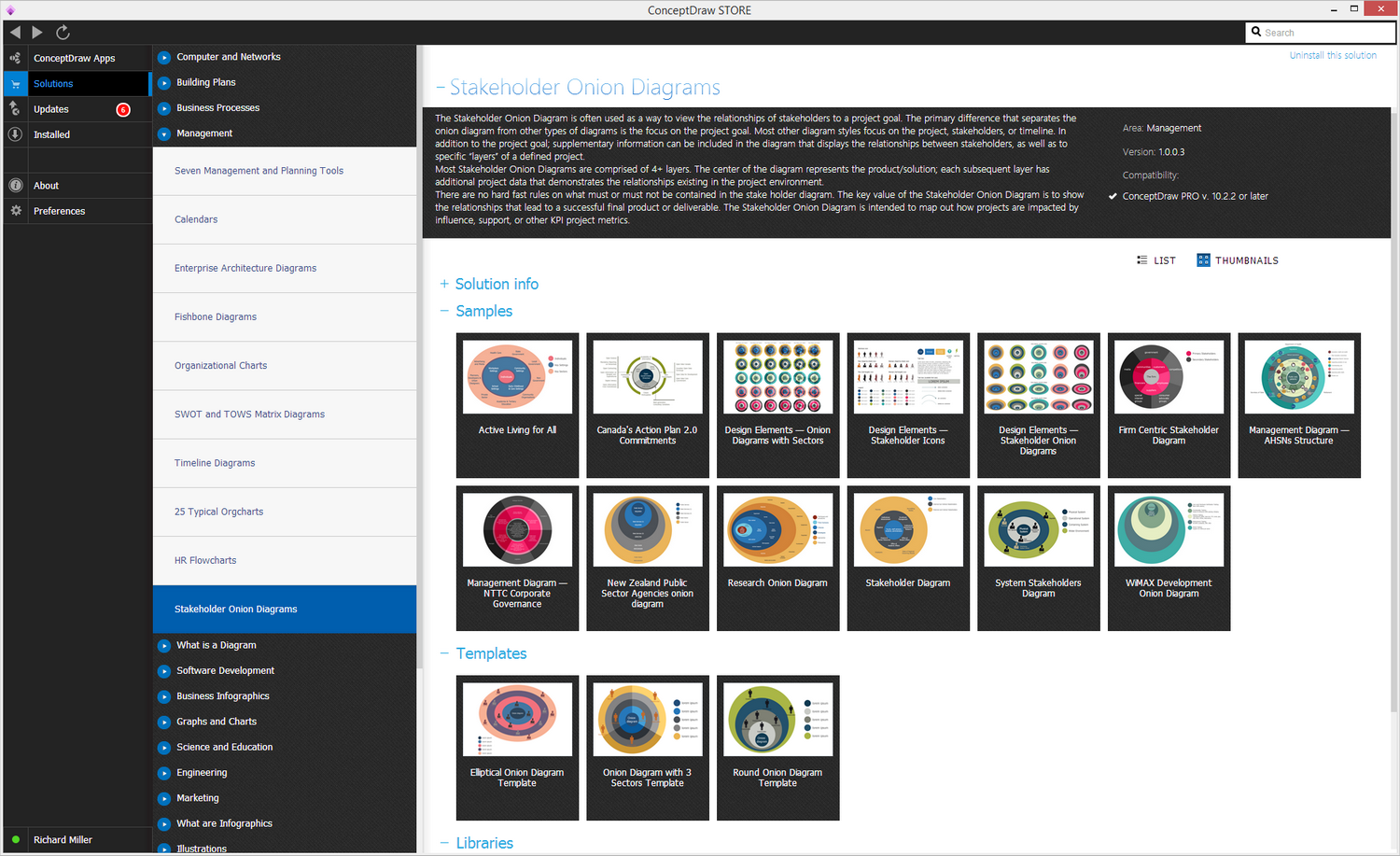Open the ConceptDraw Apps section

pos(75,58)
